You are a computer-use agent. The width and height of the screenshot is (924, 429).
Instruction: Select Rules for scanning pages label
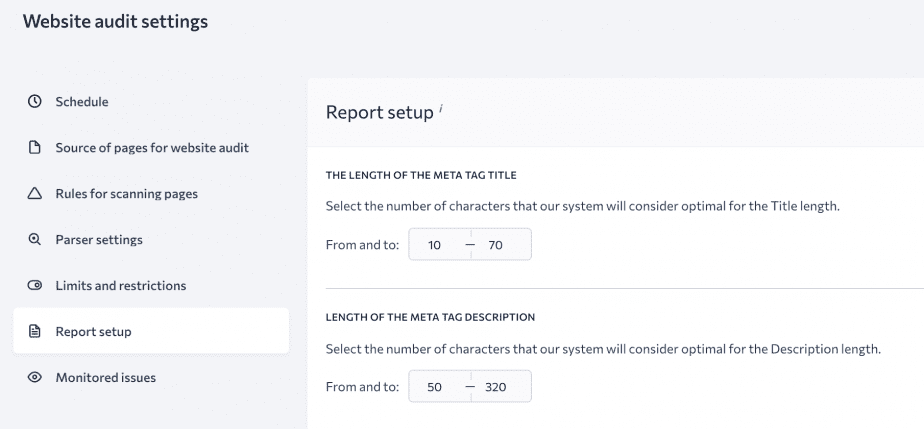126,194
